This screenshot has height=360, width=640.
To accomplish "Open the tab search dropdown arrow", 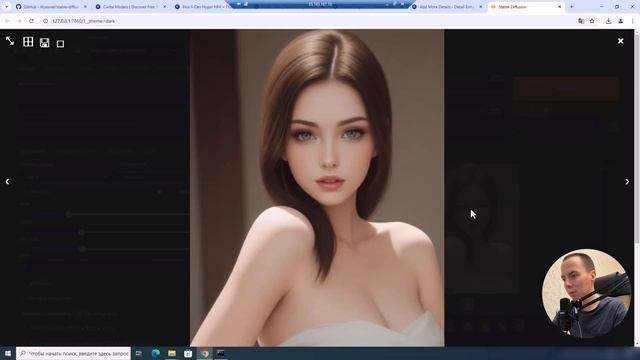I will (x=6, y=7).
